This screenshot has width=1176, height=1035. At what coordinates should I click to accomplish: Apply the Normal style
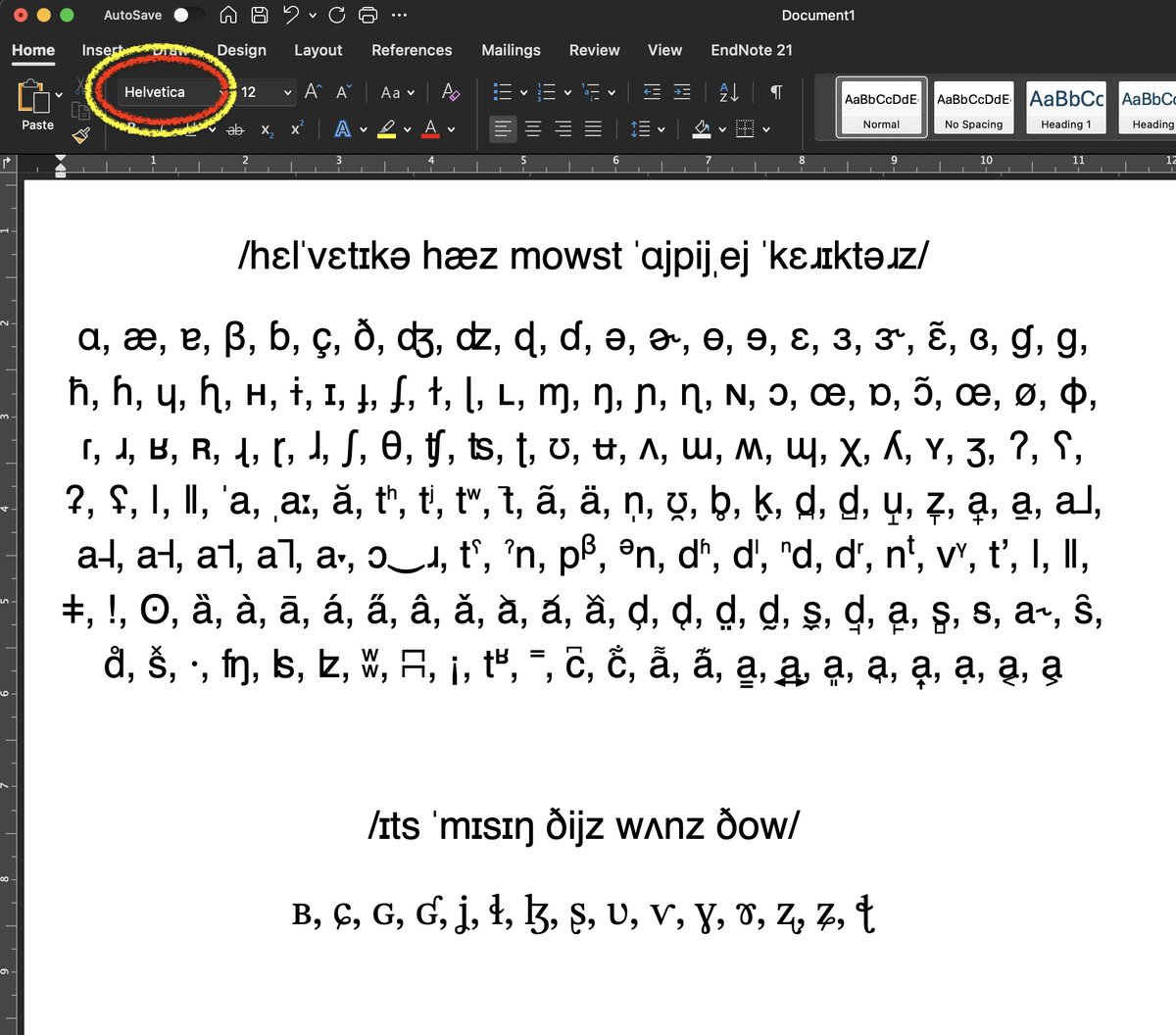(x=881, y=108)
